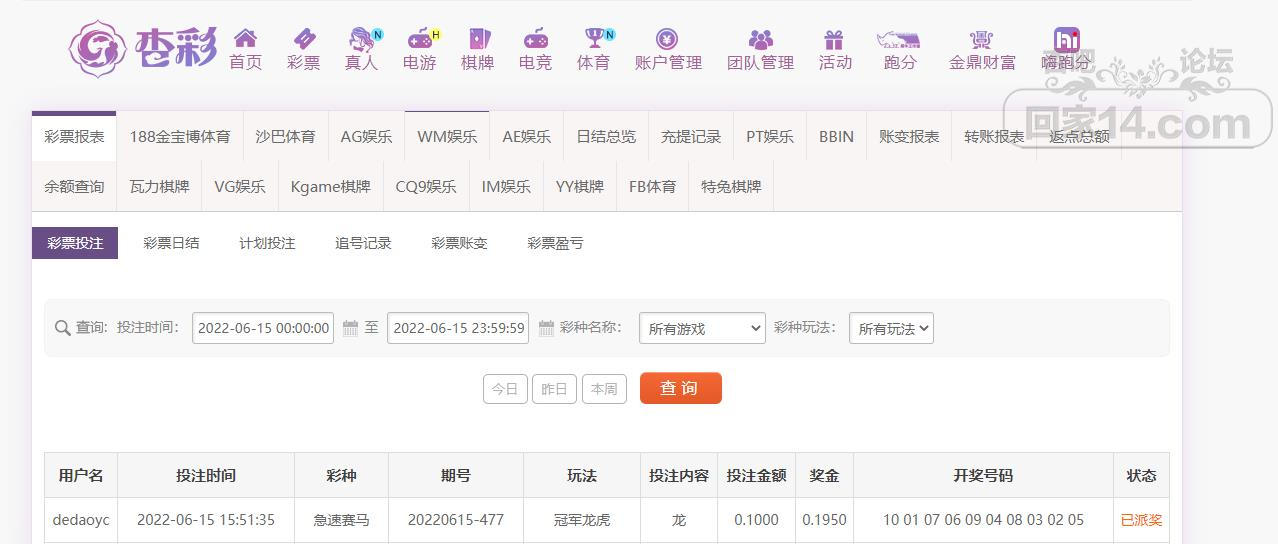Open calendar picker for start time
Viewport: 1278px width, 544px height.
tap(350, 328)
